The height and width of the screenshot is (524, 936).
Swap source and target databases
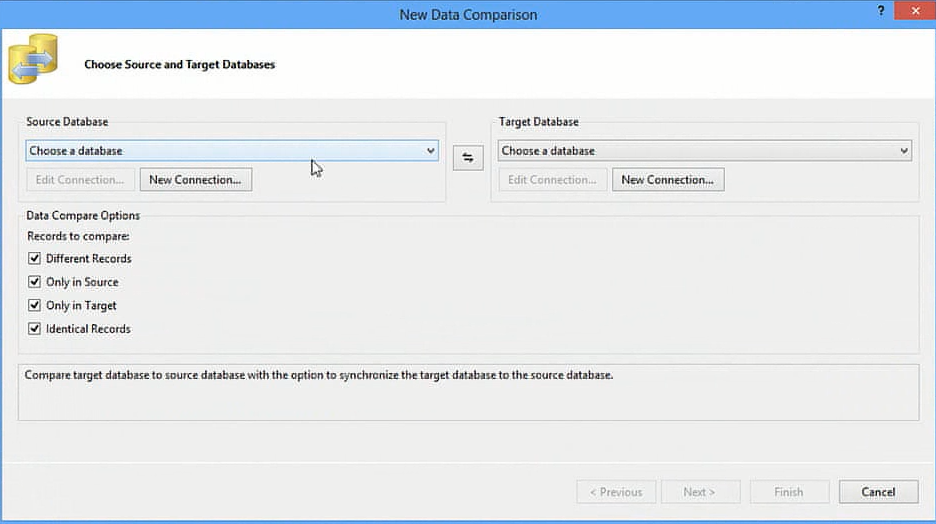pyautogui.click(x=467, y=158)
